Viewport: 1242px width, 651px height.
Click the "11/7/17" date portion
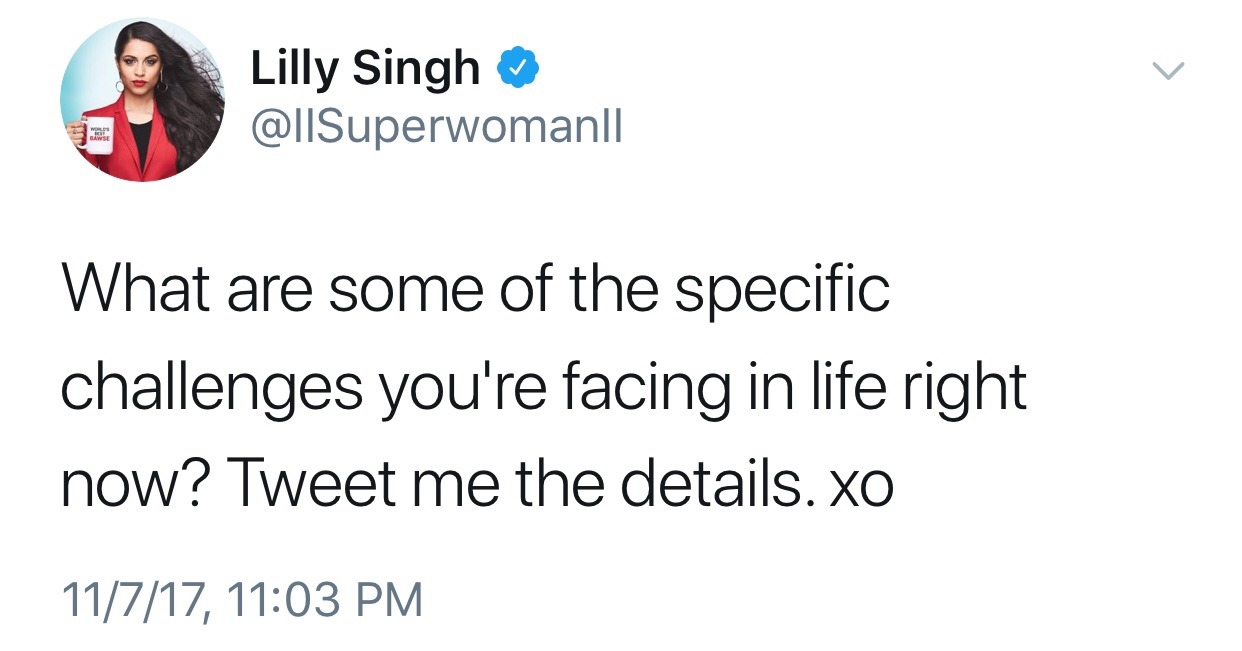click(x=132, y=599)
